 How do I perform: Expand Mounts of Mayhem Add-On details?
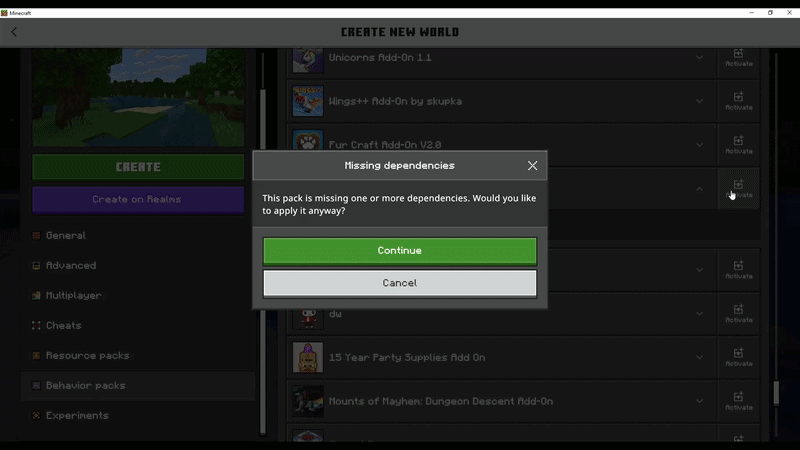(x=699, y=402)
